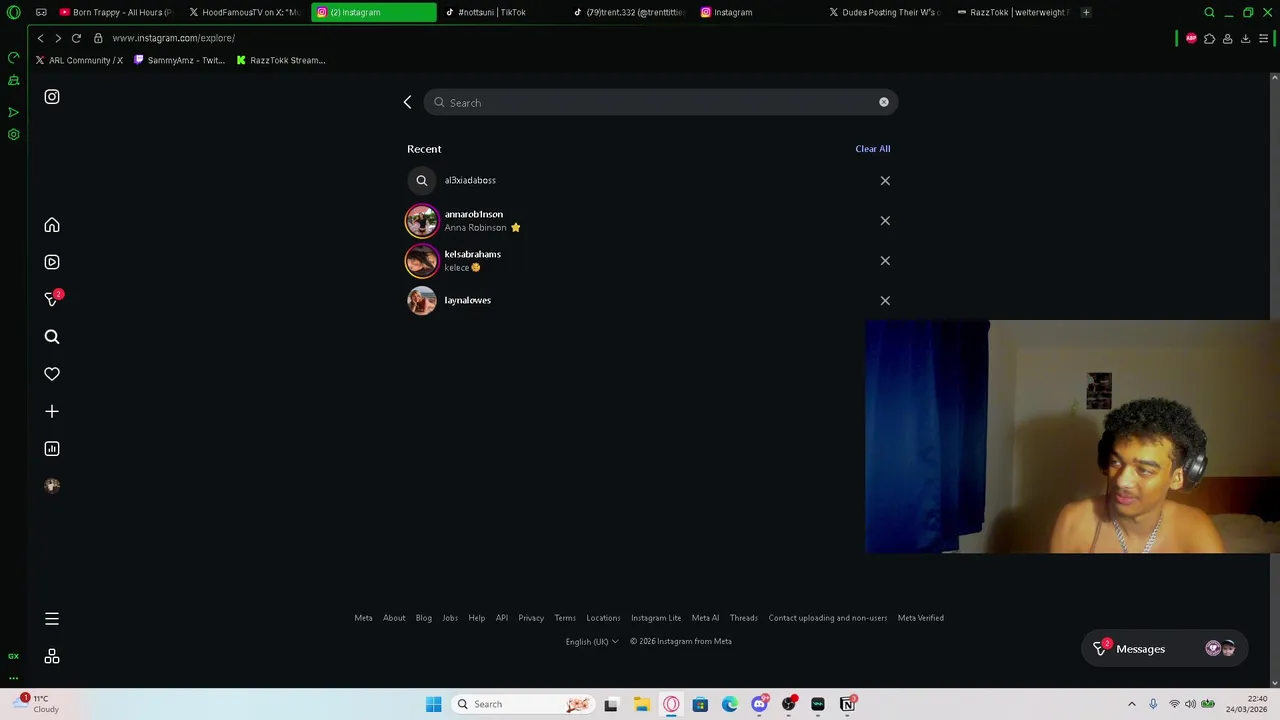Open Windows Start button

(433, 704)
